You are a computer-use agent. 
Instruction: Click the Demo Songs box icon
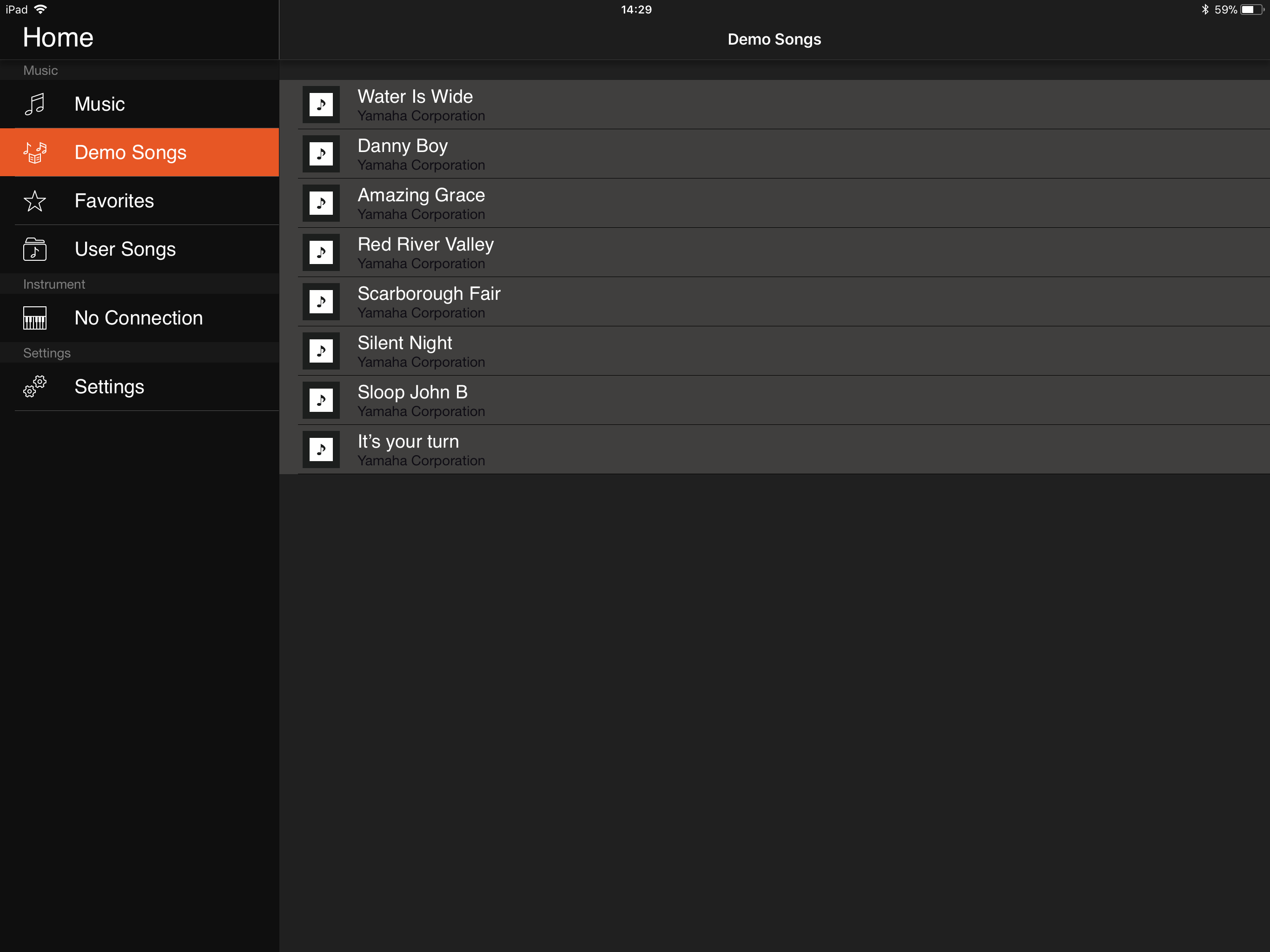(34, 153)
